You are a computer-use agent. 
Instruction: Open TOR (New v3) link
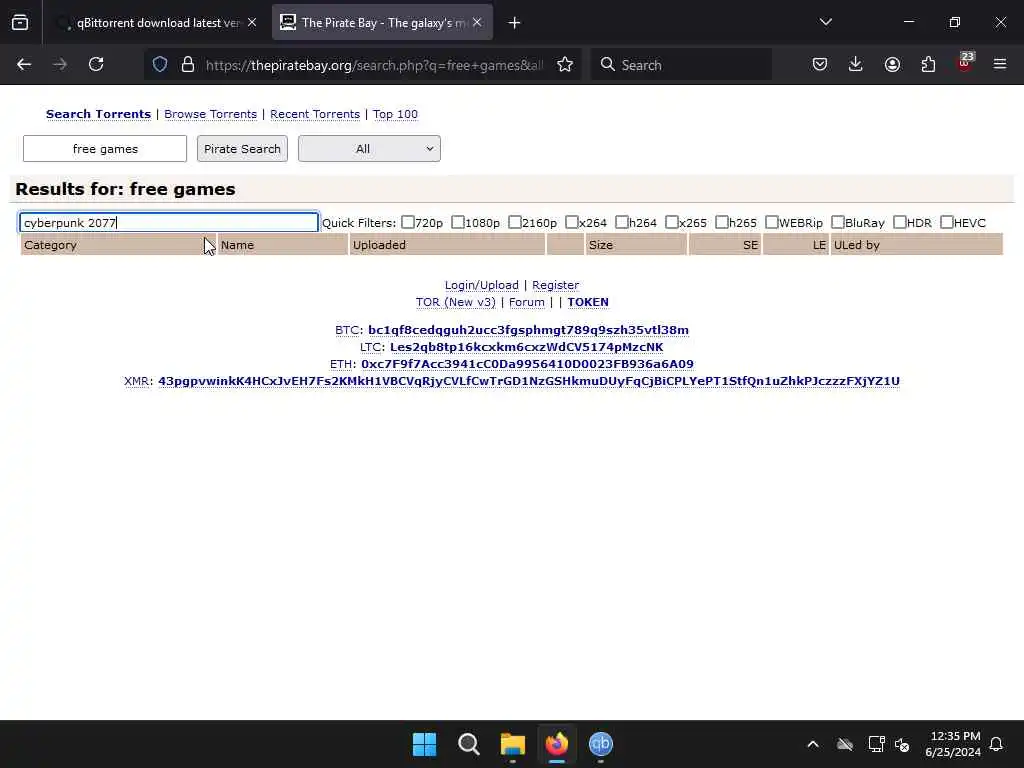pyautogui.click(x=455, y=302)
